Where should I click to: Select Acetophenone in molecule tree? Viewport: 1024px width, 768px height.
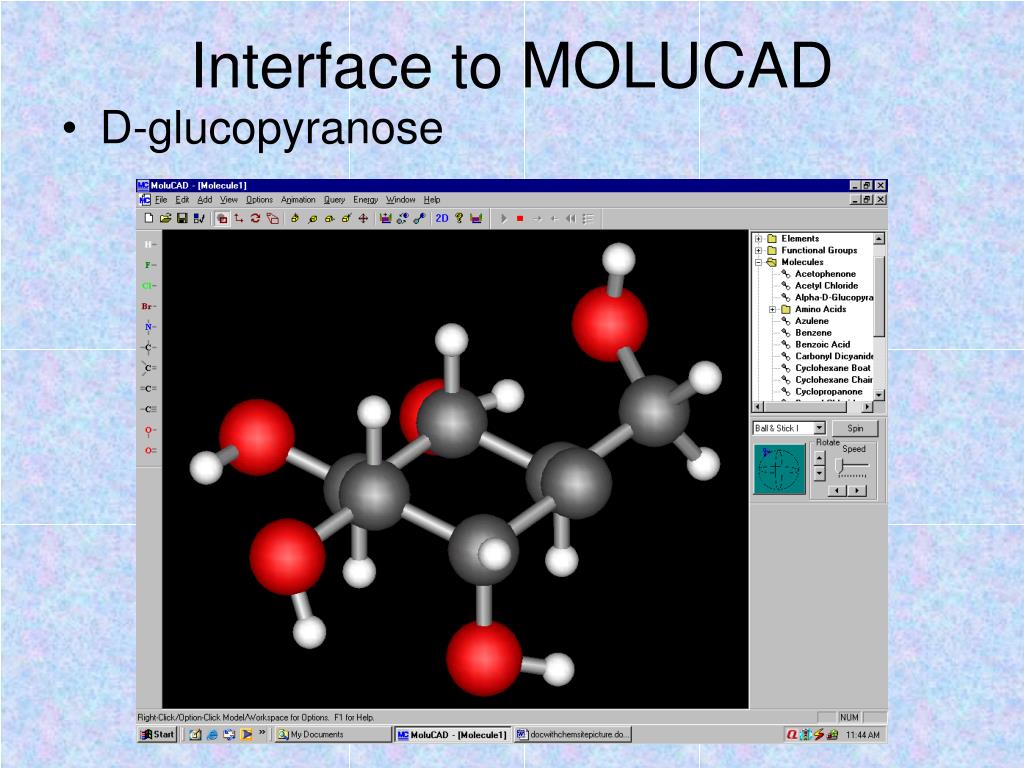click(x=825, y=274)
